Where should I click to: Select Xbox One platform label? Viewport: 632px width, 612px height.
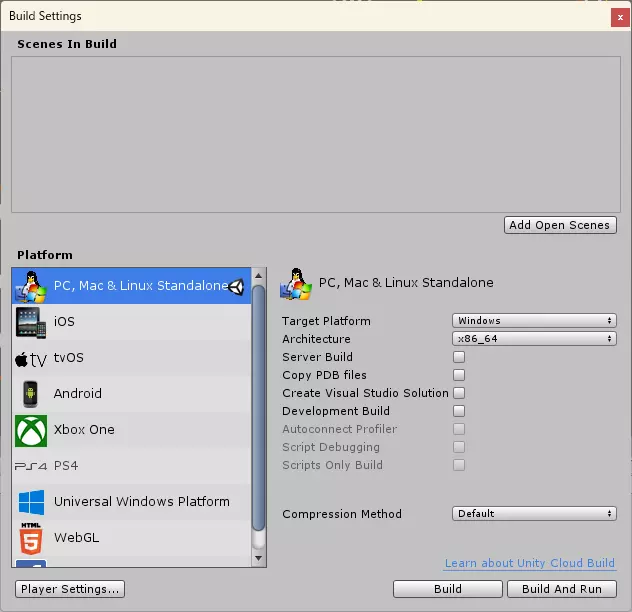point(84,430)
